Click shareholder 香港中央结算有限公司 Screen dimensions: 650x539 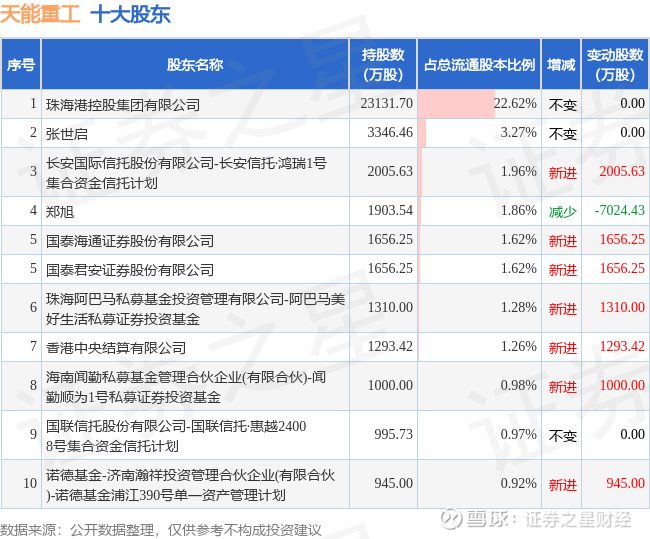click(x=116, y=347)
